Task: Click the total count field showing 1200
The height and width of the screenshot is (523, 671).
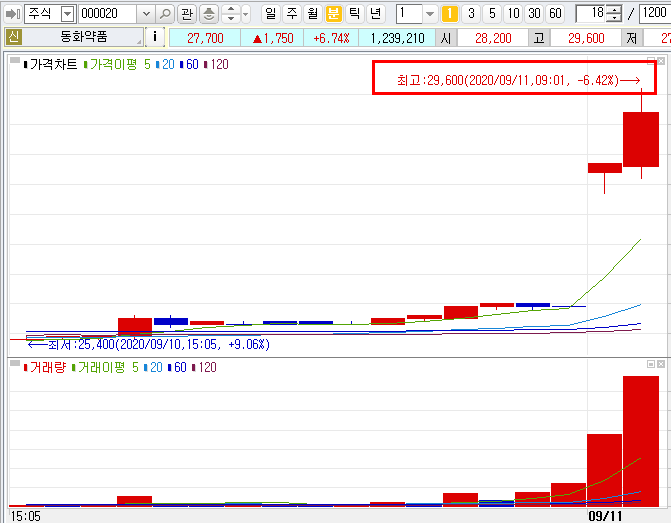Action: click(x=655, y=14)
